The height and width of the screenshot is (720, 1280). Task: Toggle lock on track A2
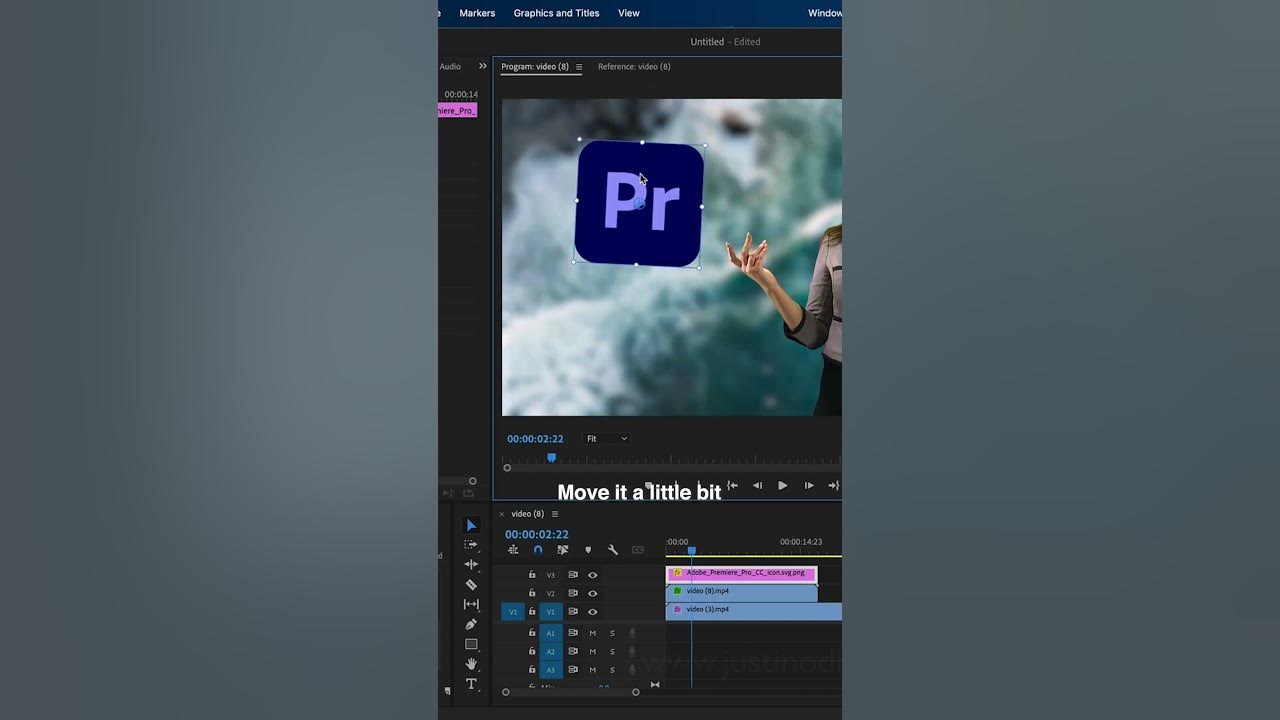point(532,652)
